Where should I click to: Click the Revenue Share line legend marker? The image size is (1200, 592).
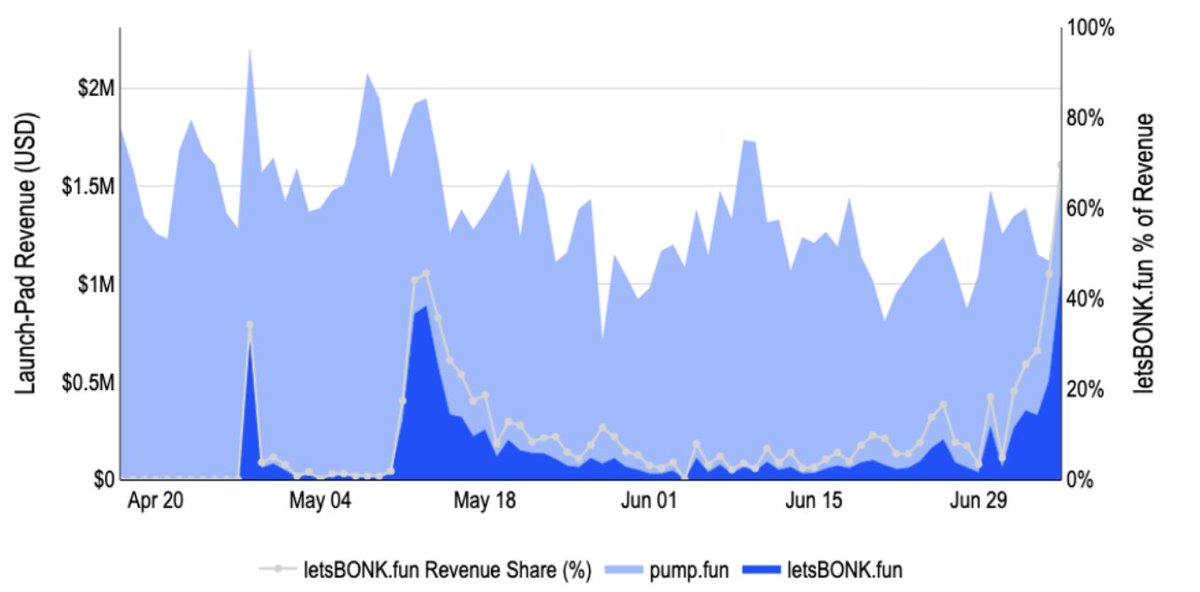click(276, 569)
